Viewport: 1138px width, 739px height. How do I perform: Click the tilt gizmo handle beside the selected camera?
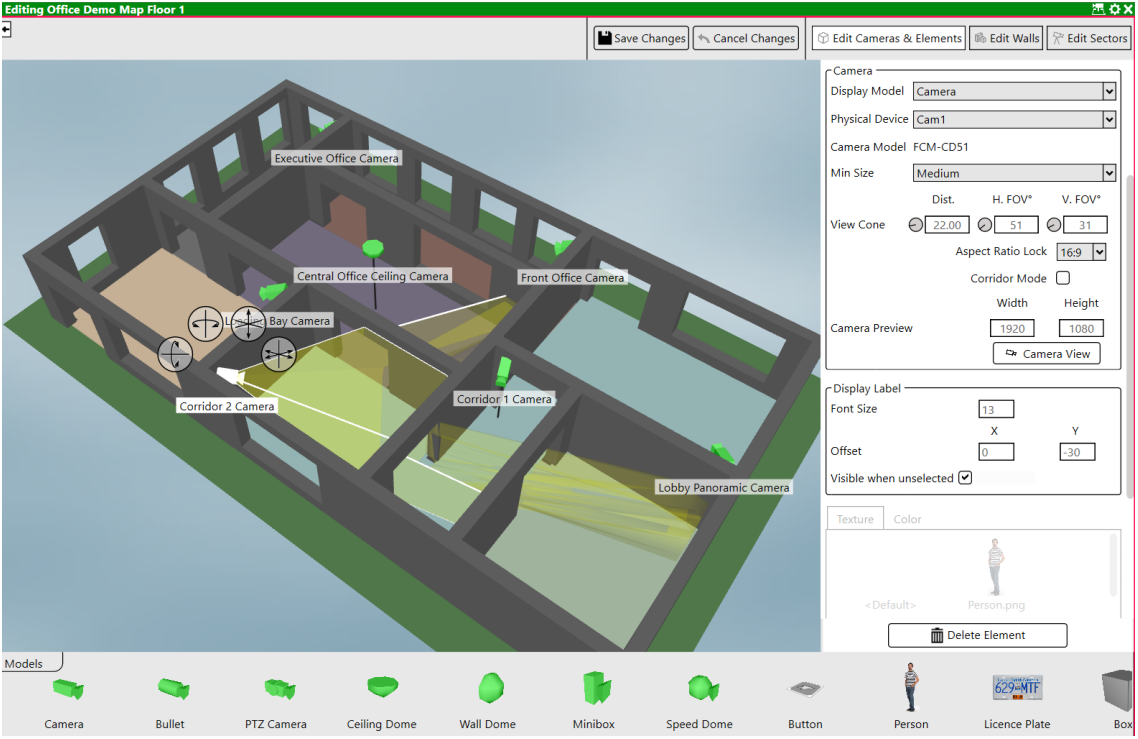[x=175, y=354]
